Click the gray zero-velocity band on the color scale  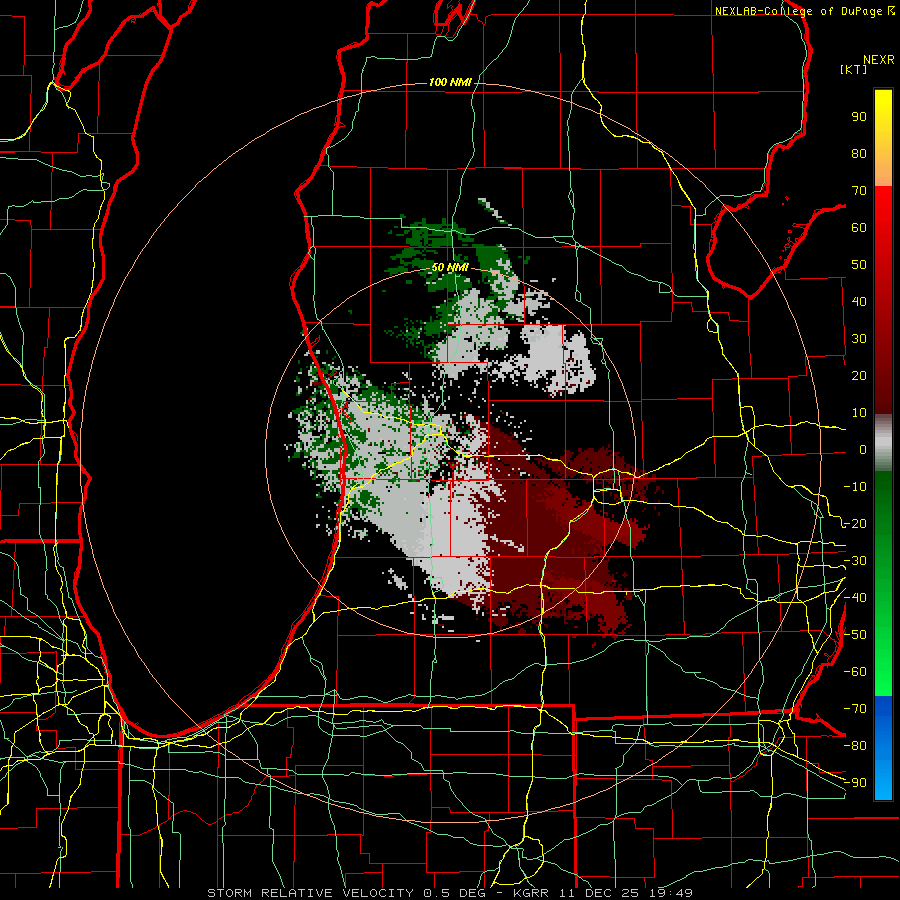pyautogui.click(x=883, y=443)
